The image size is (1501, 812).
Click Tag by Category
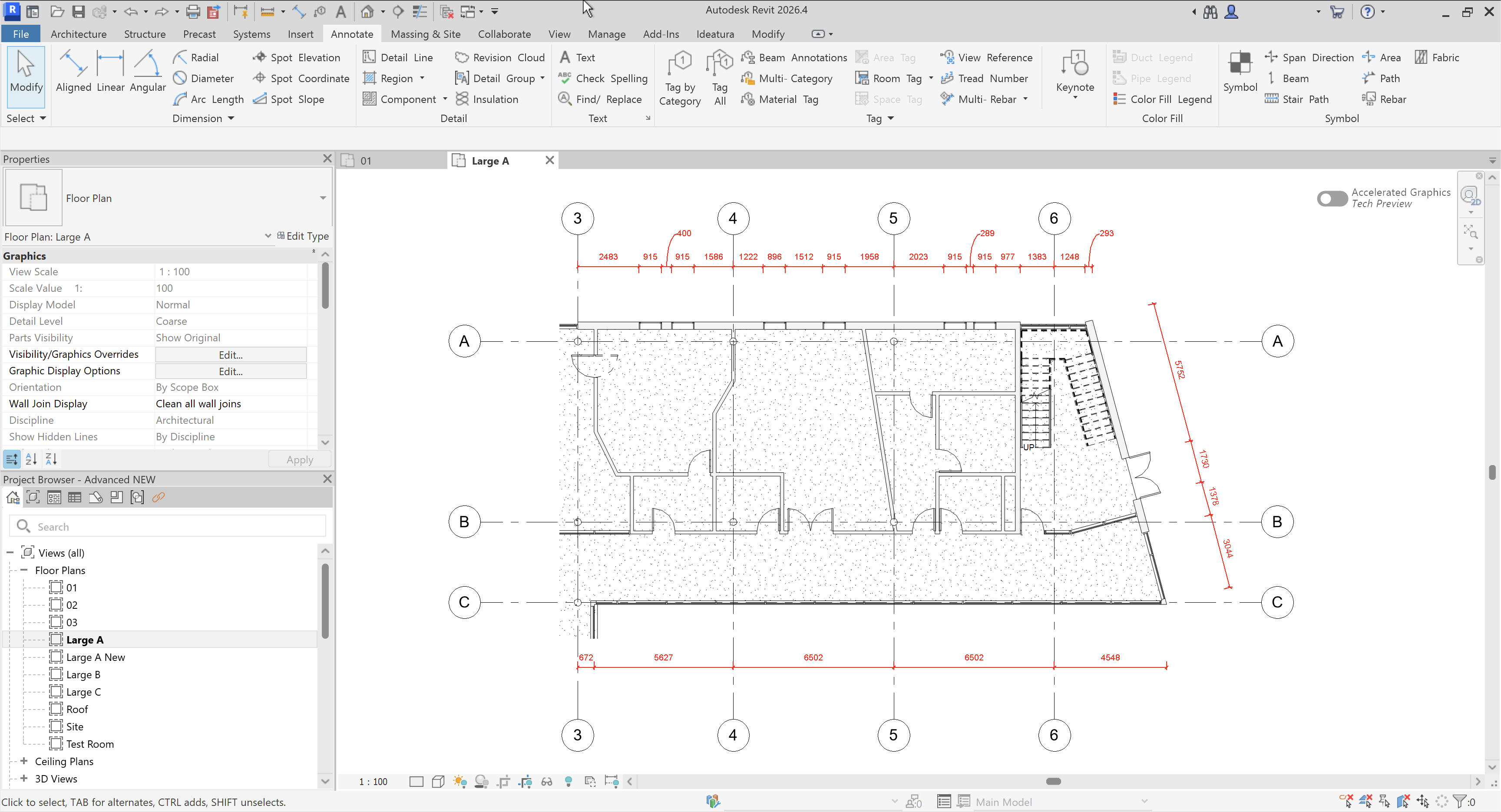[x=679, y=78]
